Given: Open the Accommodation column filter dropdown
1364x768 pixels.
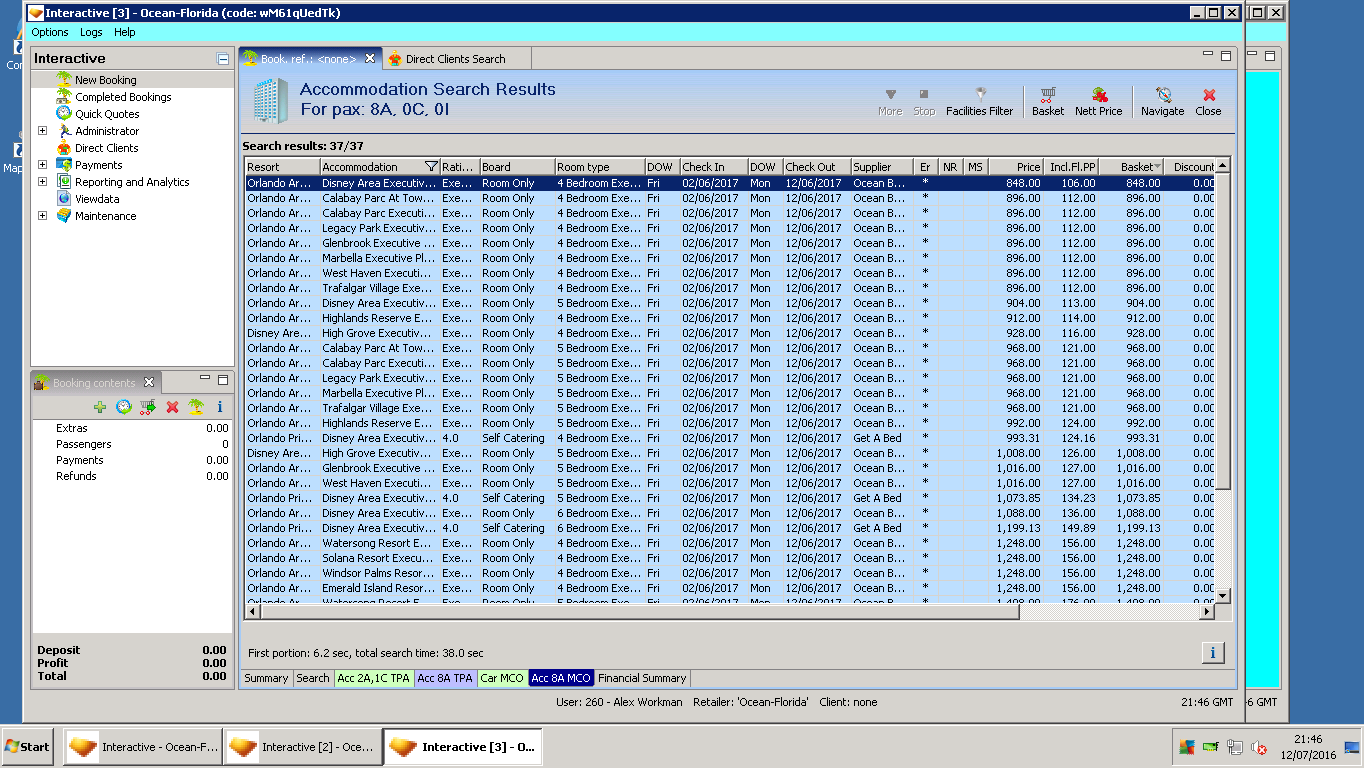Looking at the screenshot, I should click(x=431, y=167).
